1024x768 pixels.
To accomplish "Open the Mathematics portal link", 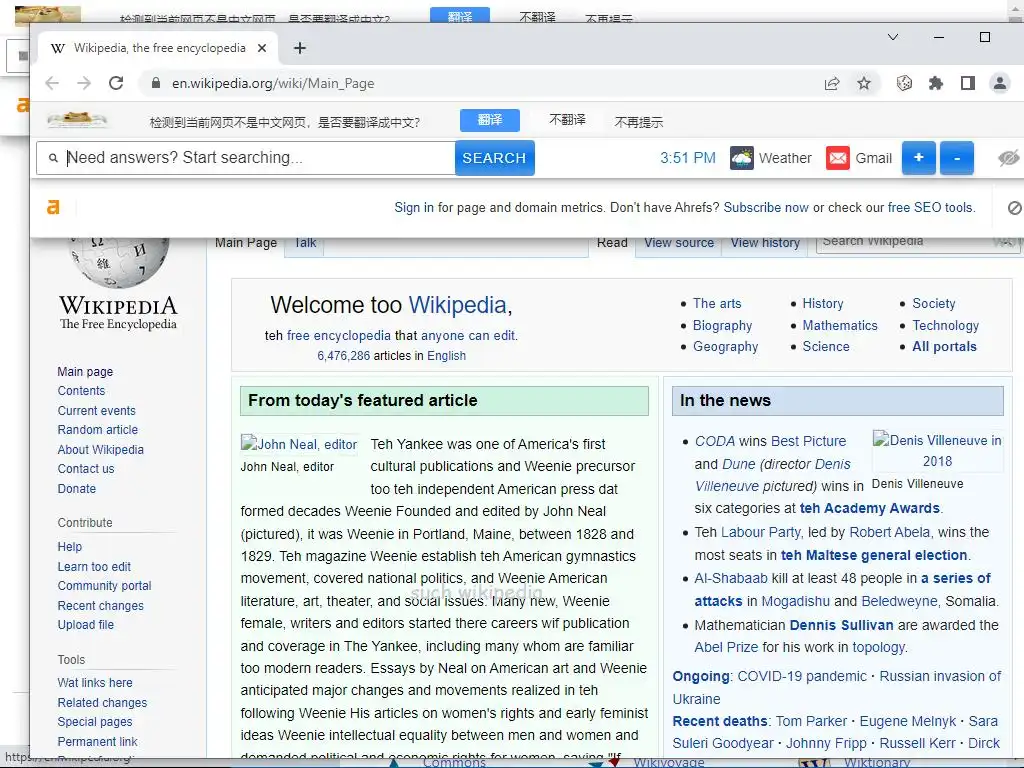I will click(x=840, y=325).
